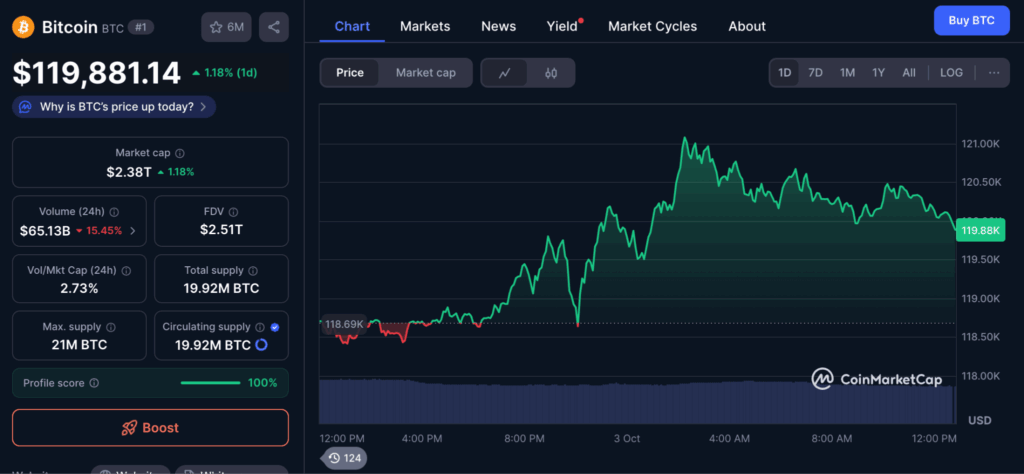
Task: Switch chart to Market cap view
Action: pyautogui.click(x=425, y=73)
